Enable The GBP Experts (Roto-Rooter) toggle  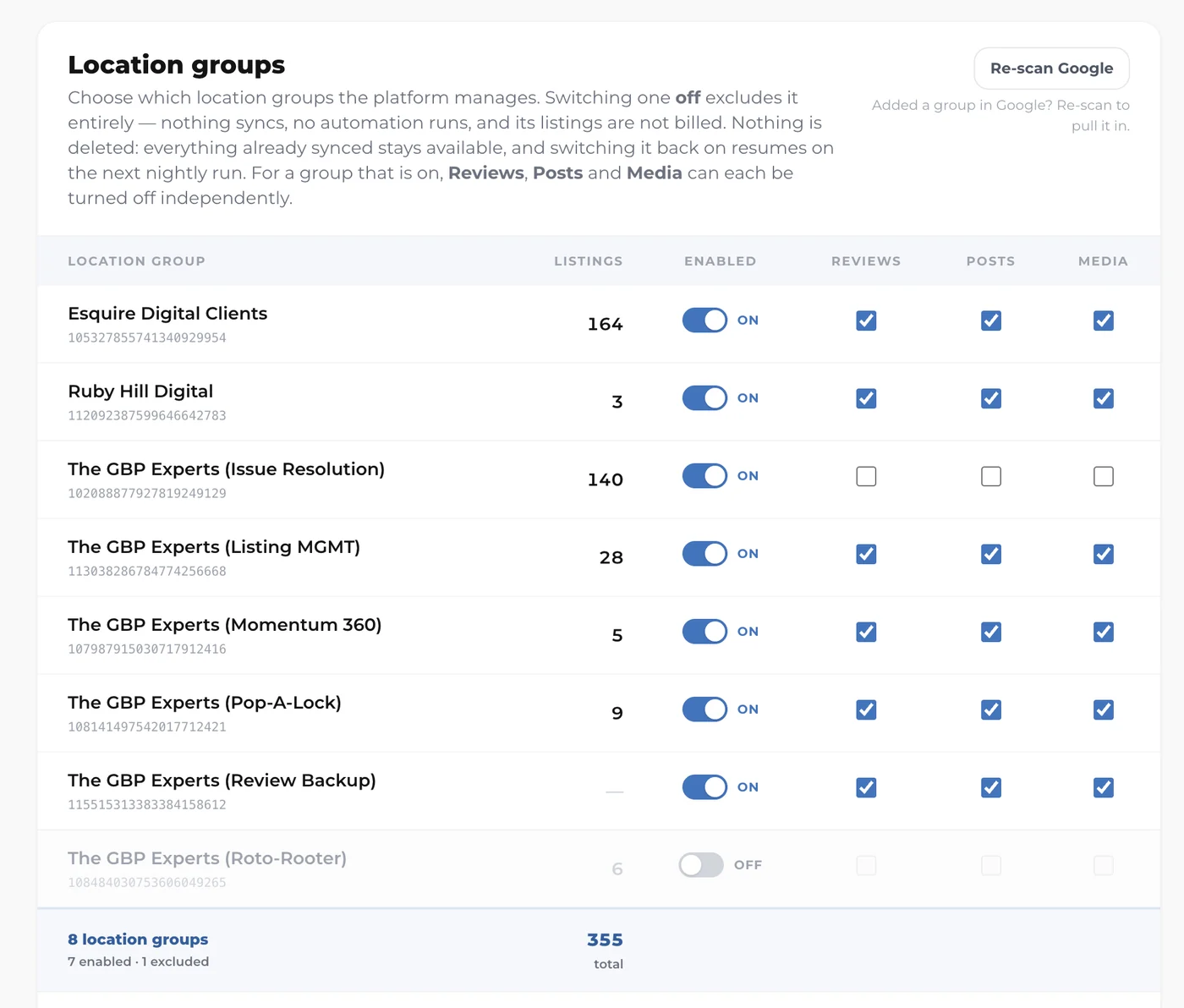coord(701,865)
